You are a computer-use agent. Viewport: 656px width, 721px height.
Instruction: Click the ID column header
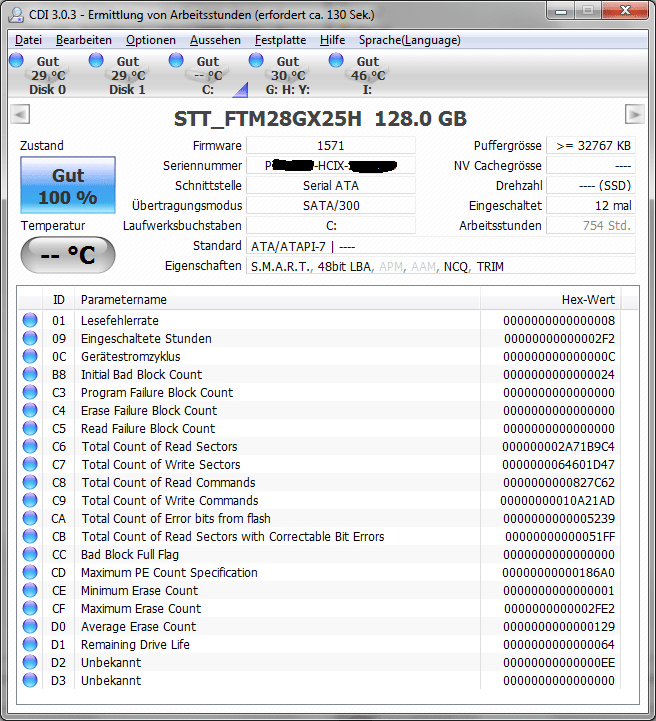(x=58, y=300)
